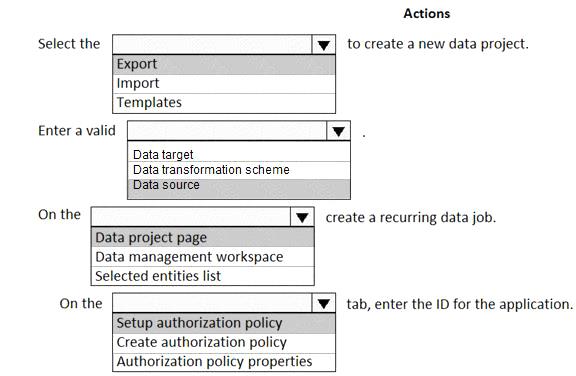Click the application ID tab combo field
The width and height of the screenshot is (576, 376).
tap(212, 303)
